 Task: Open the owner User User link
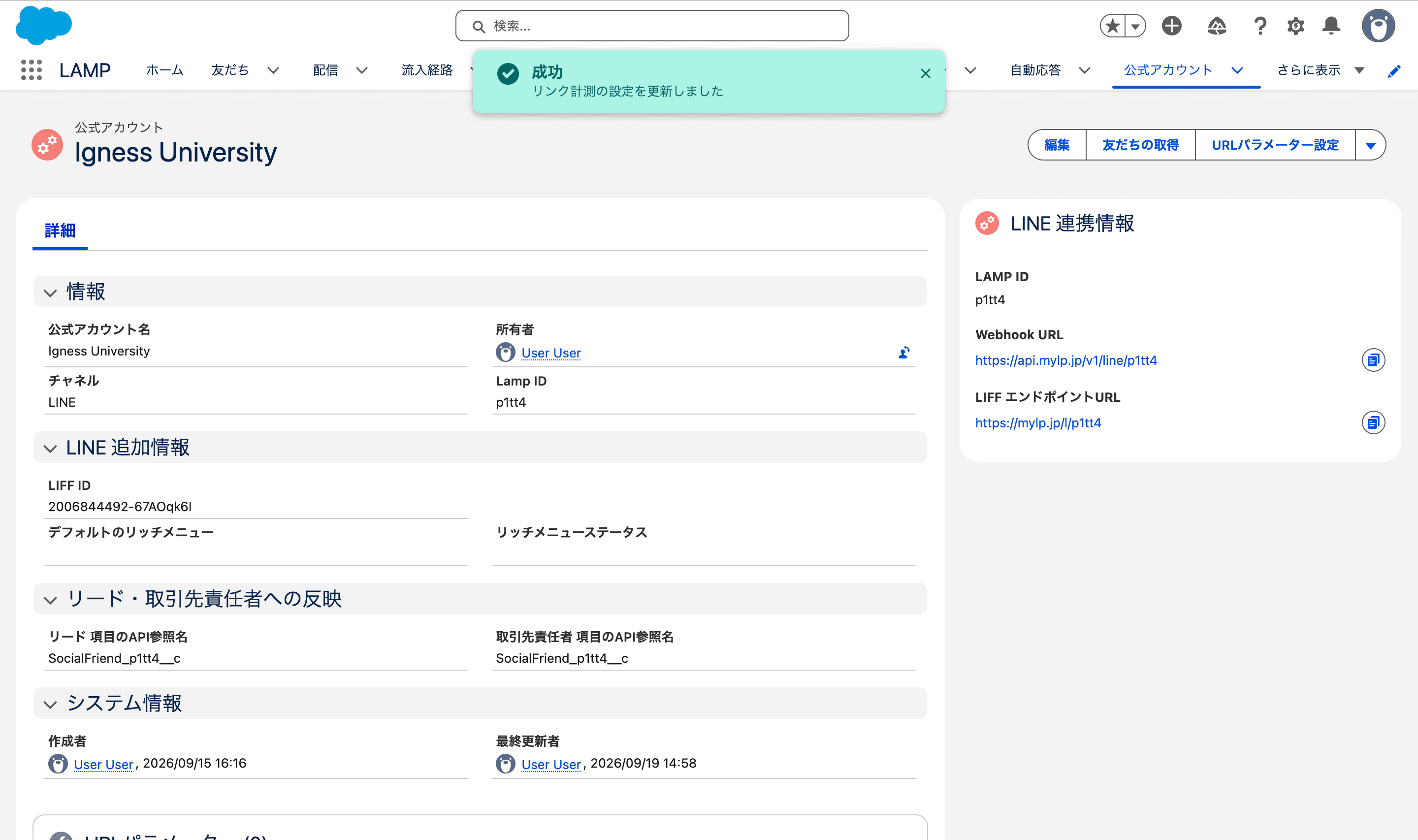pos(550,353)
